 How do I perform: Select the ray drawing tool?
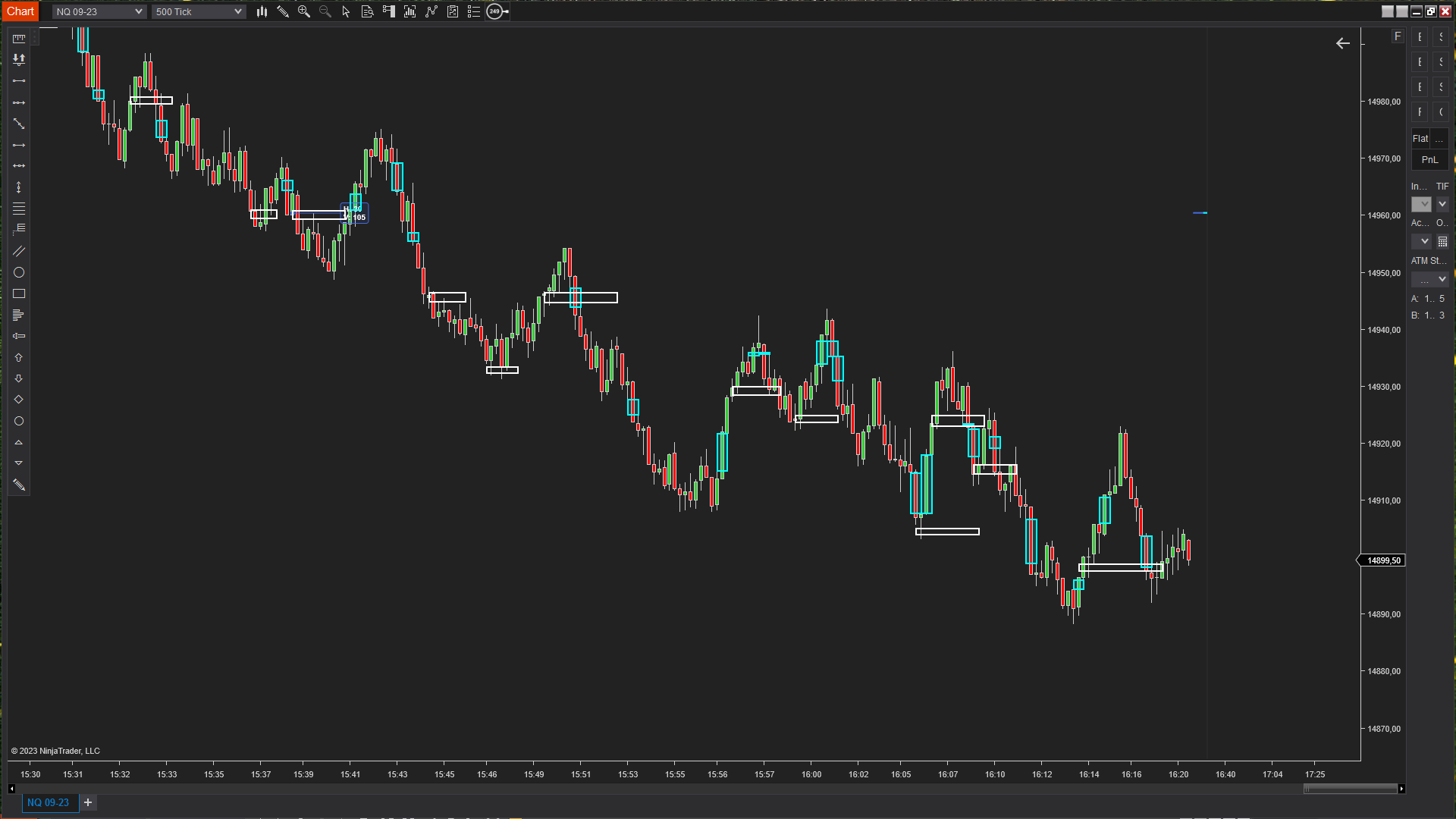pos(19,145)
